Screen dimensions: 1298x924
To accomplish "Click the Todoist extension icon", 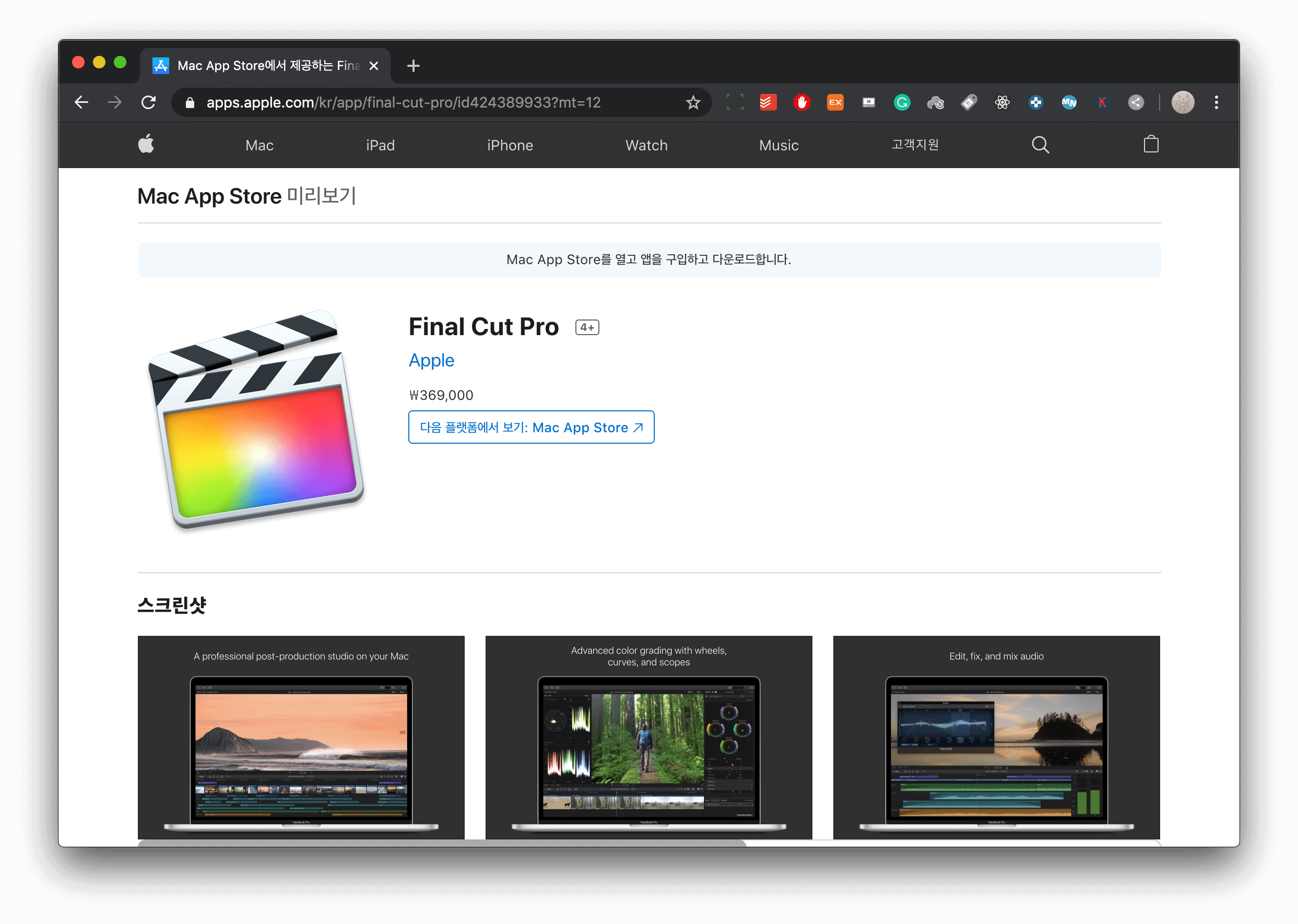I will (x=768, y=102).
